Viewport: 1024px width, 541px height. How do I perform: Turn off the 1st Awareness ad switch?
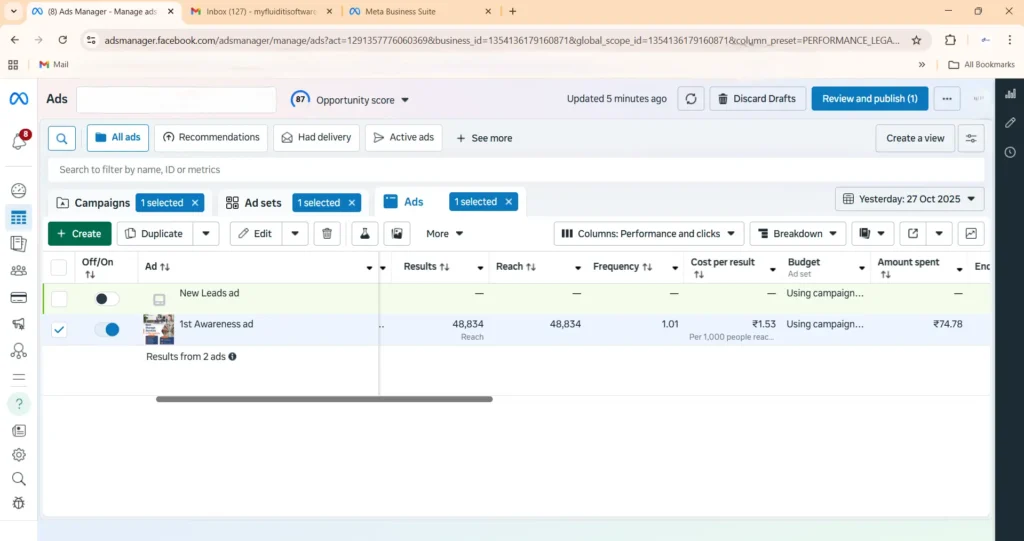[x=107, y=329]
